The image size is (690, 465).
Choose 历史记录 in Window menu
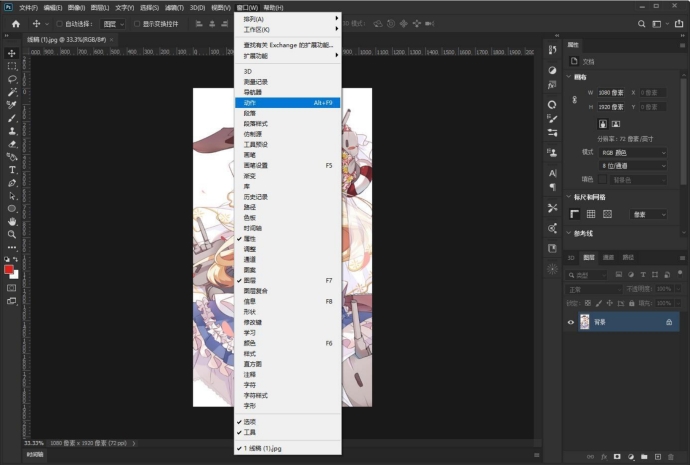[x=288, y=197]
